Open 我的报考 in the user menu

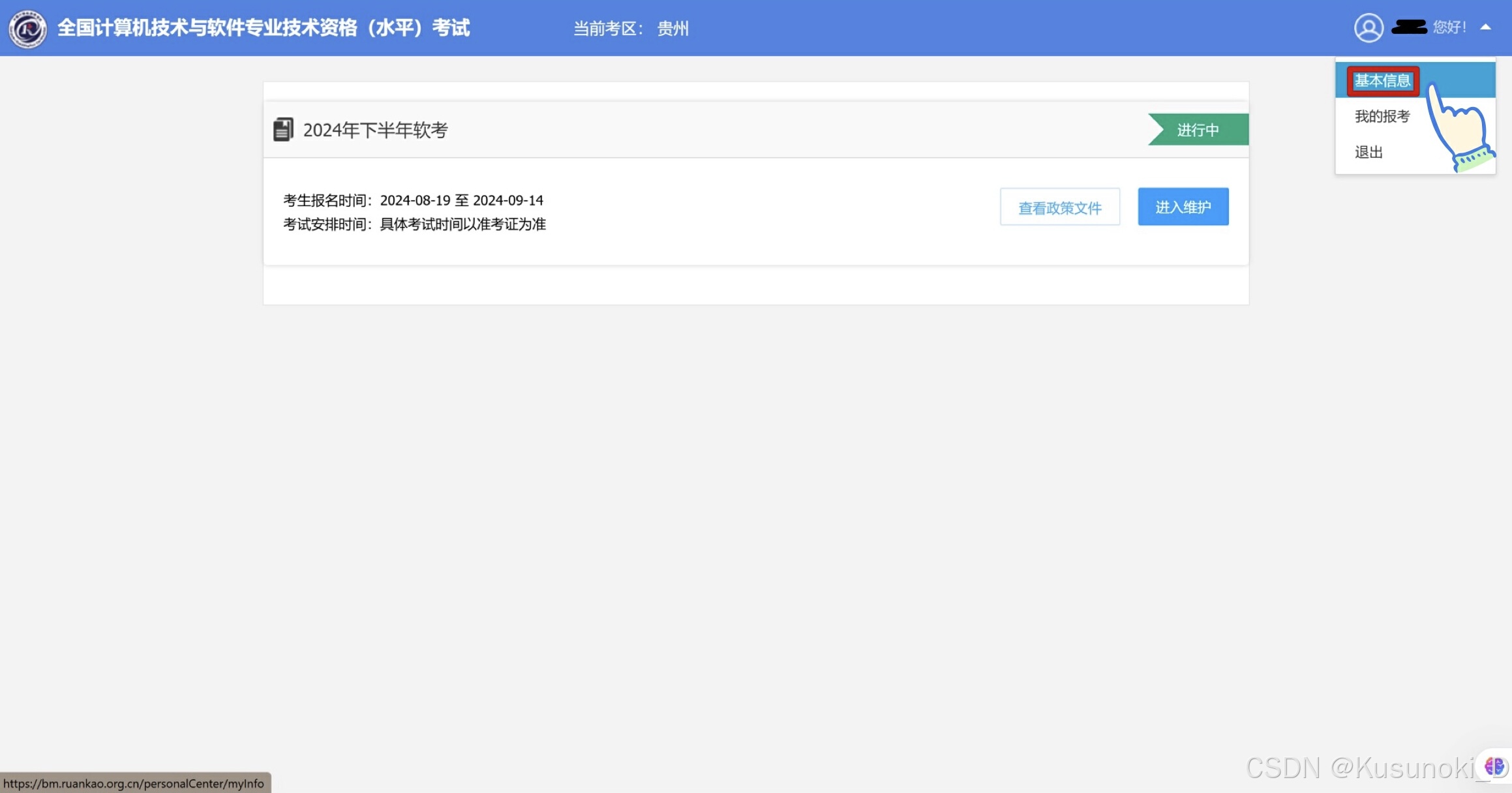1382,117
